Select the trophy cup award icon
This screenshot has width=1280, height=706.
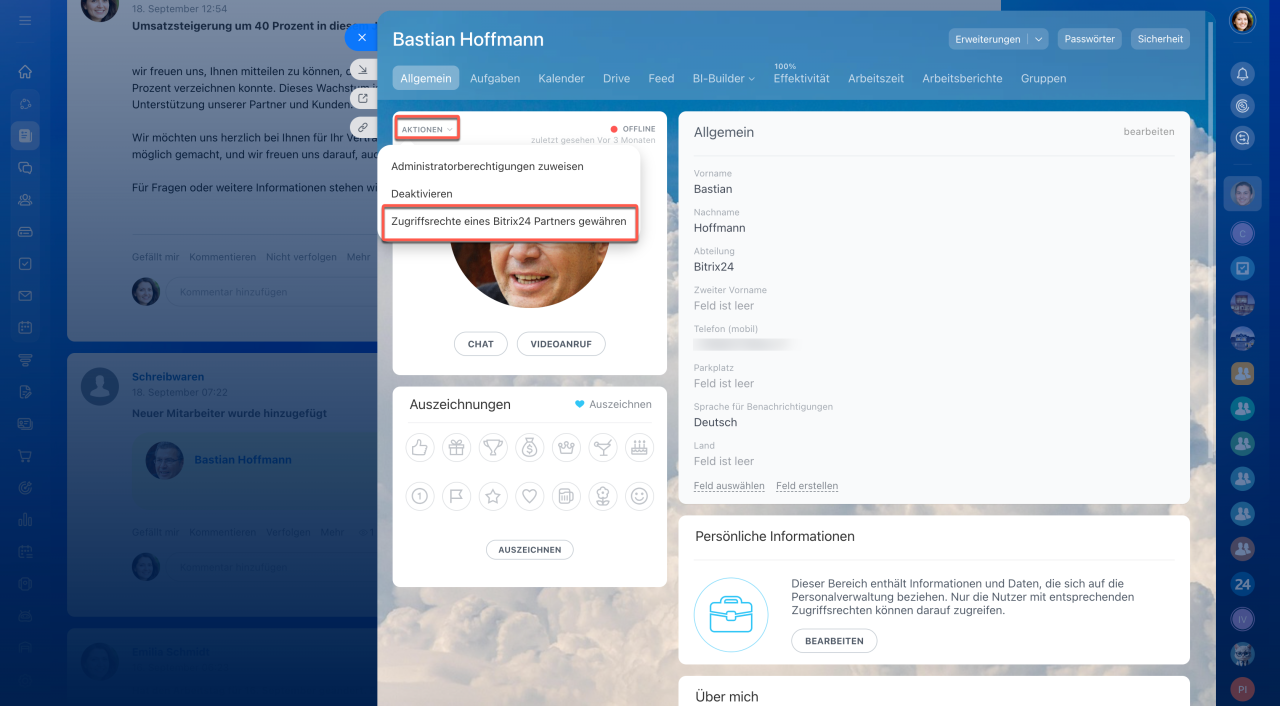pos(493,448)
